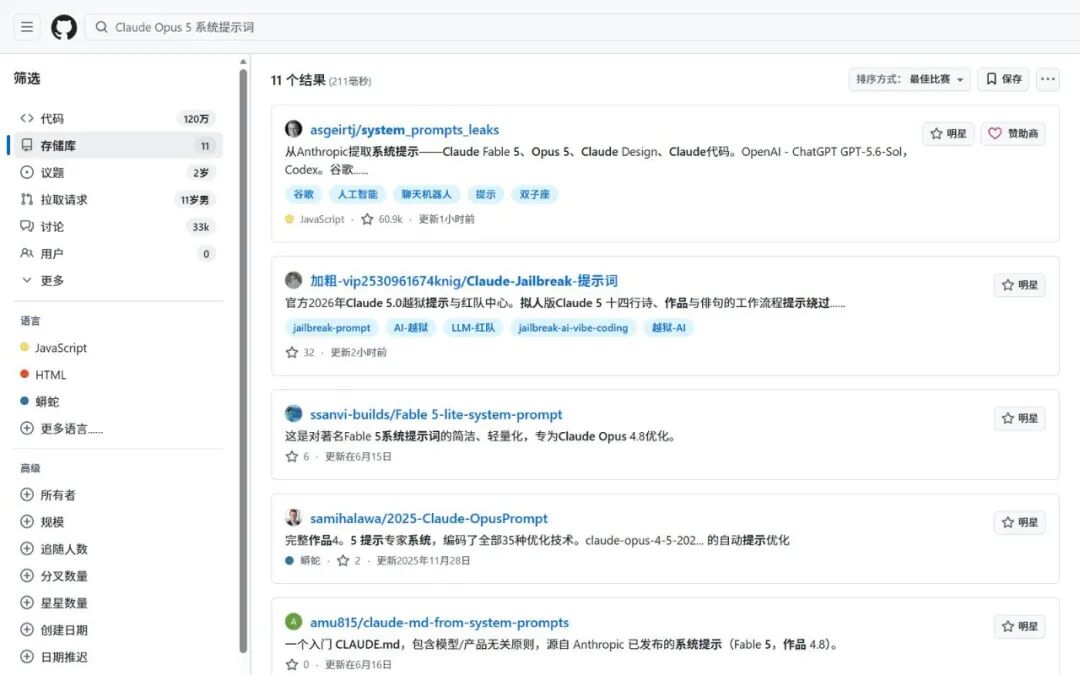Open the three-dot more options menu
The height and width of the screenshot is (675, 1080).
pos(1048,79)
